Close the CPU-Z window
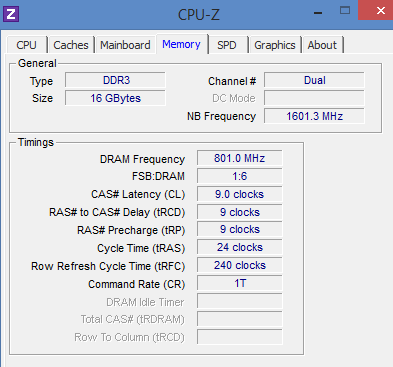This screenshot has height=367, width=393. point(375,10)
